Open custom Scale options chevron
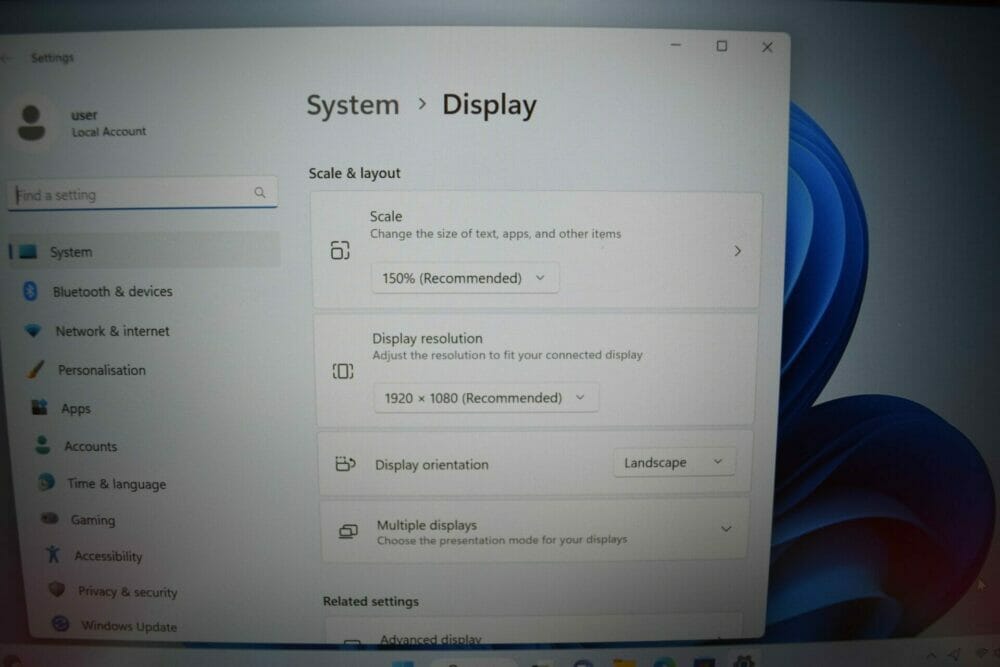The width and height of the screenshot is (1000, 667). click(x=737, y=251)
